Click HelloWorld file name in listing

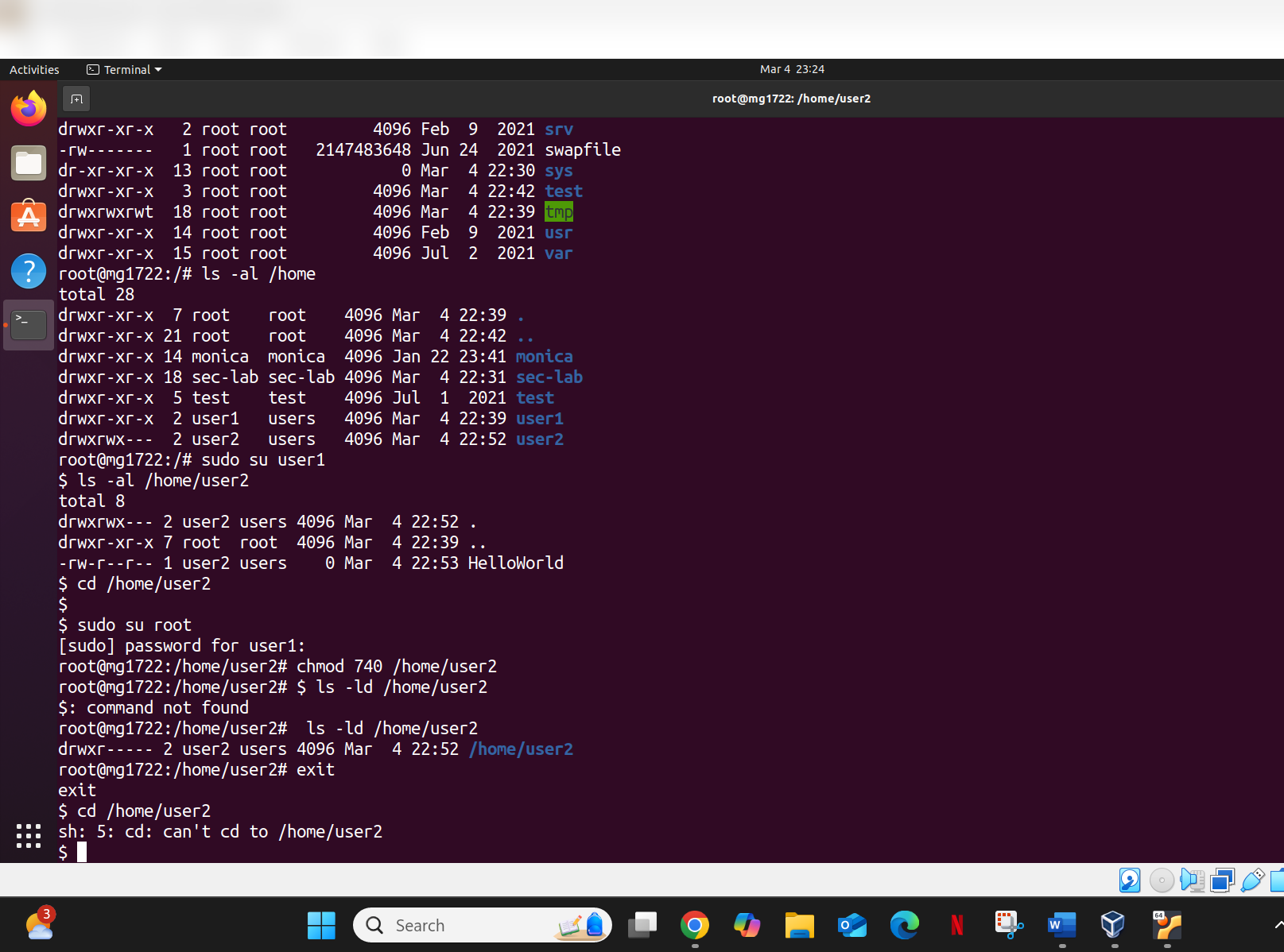(x=516, y=563)
